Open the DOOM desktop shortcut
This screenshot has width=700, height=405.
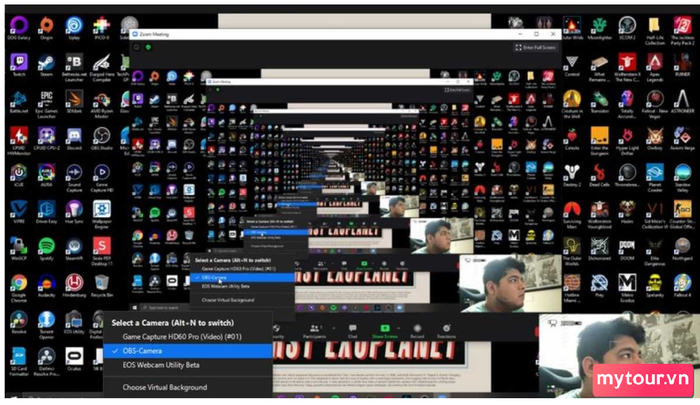(627, 249)
